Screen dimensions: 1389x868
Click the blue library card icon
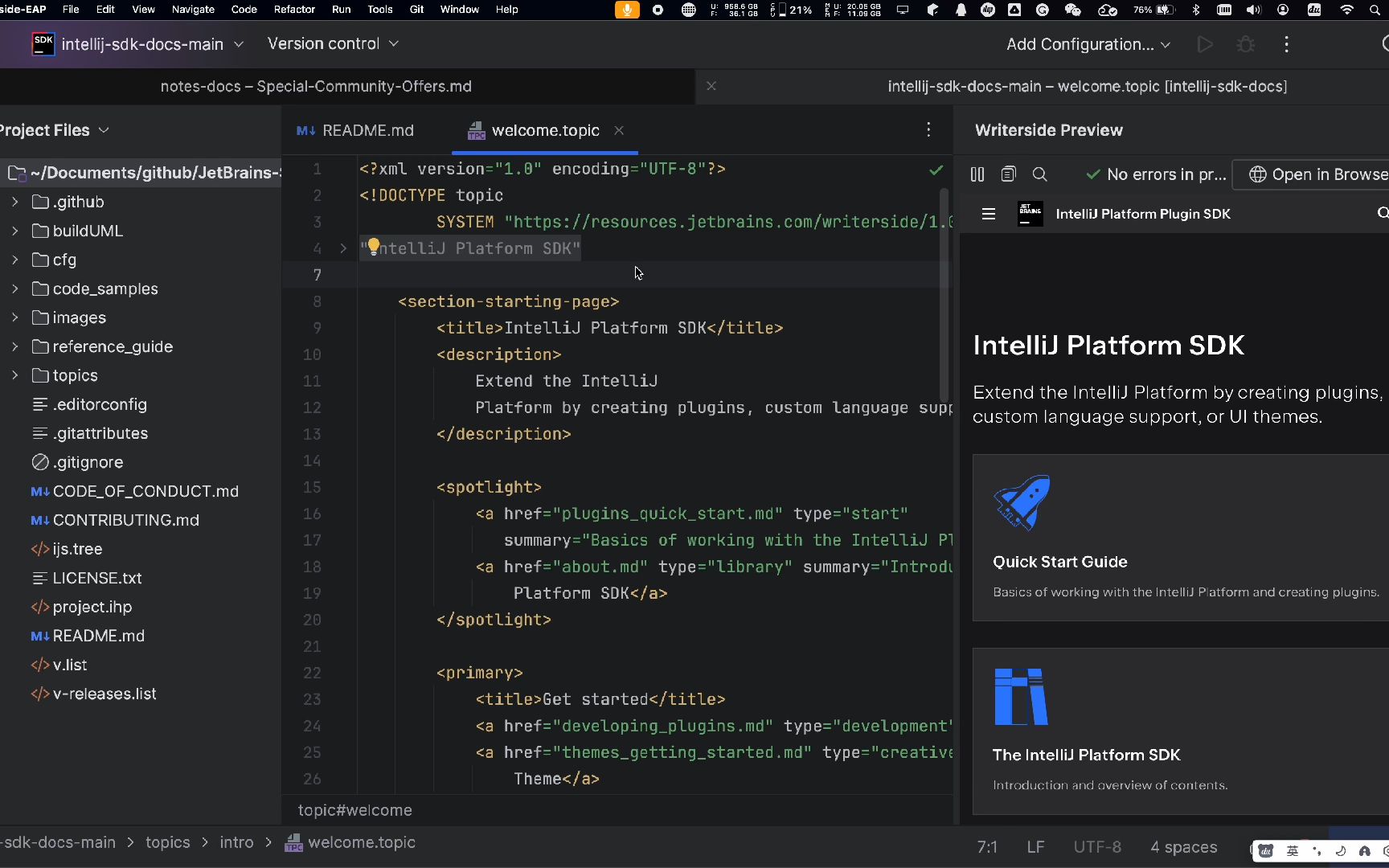coord(1021,696)
